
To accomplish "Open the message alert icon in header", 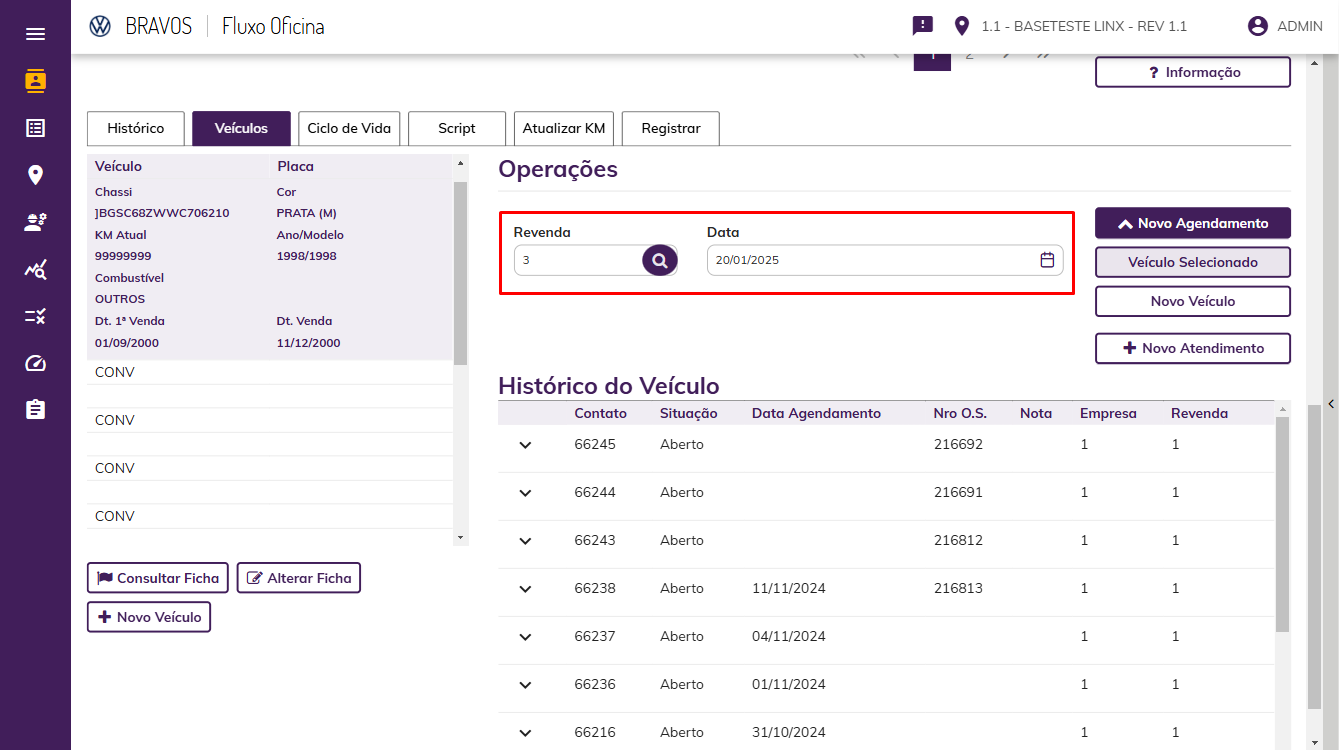I will click(x=922, y=26).
